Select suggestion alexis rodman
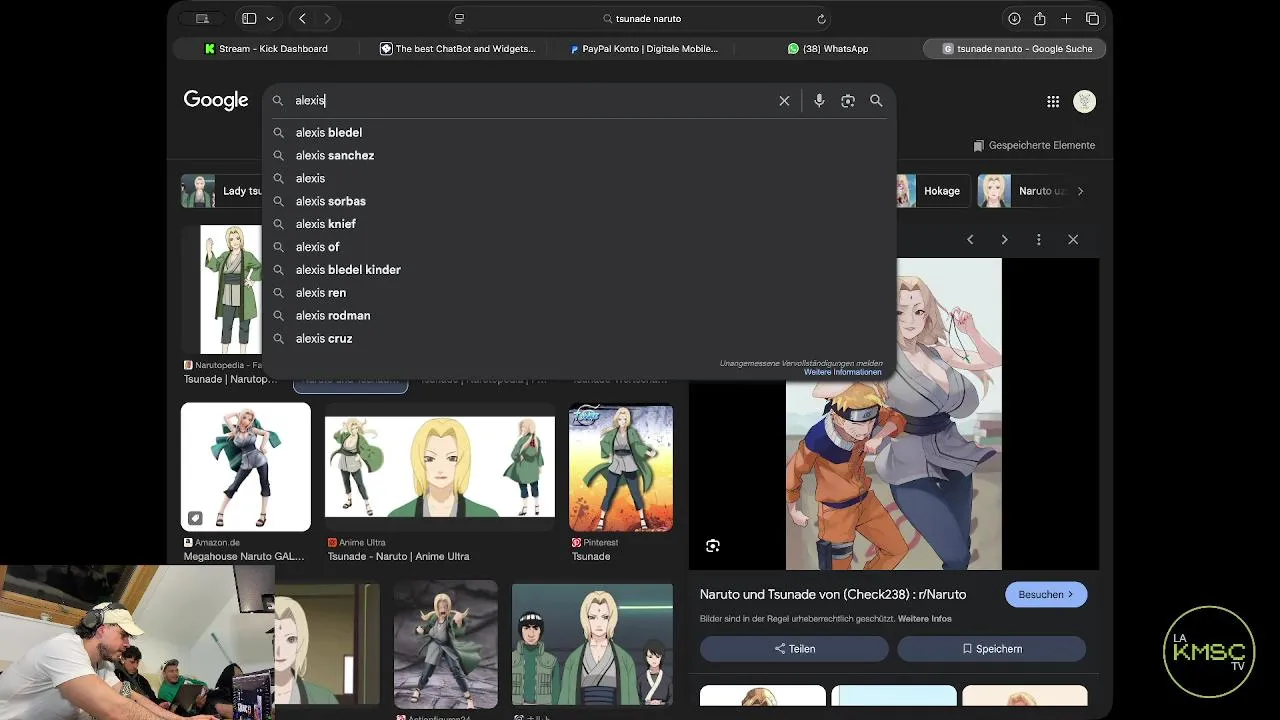The image size is (1280, 720). coord(579,316)
